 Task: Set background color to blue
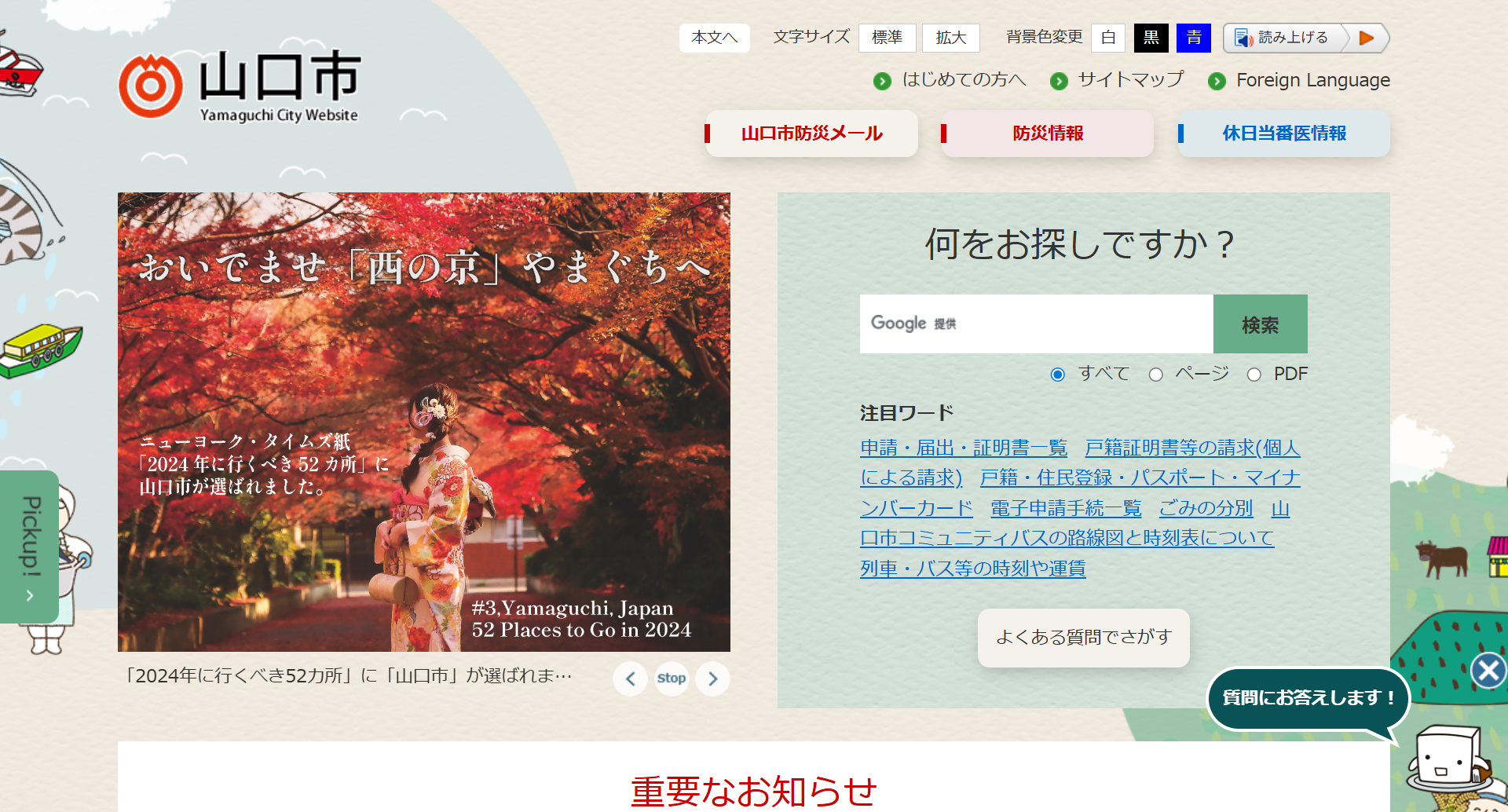coord(1193,38)
